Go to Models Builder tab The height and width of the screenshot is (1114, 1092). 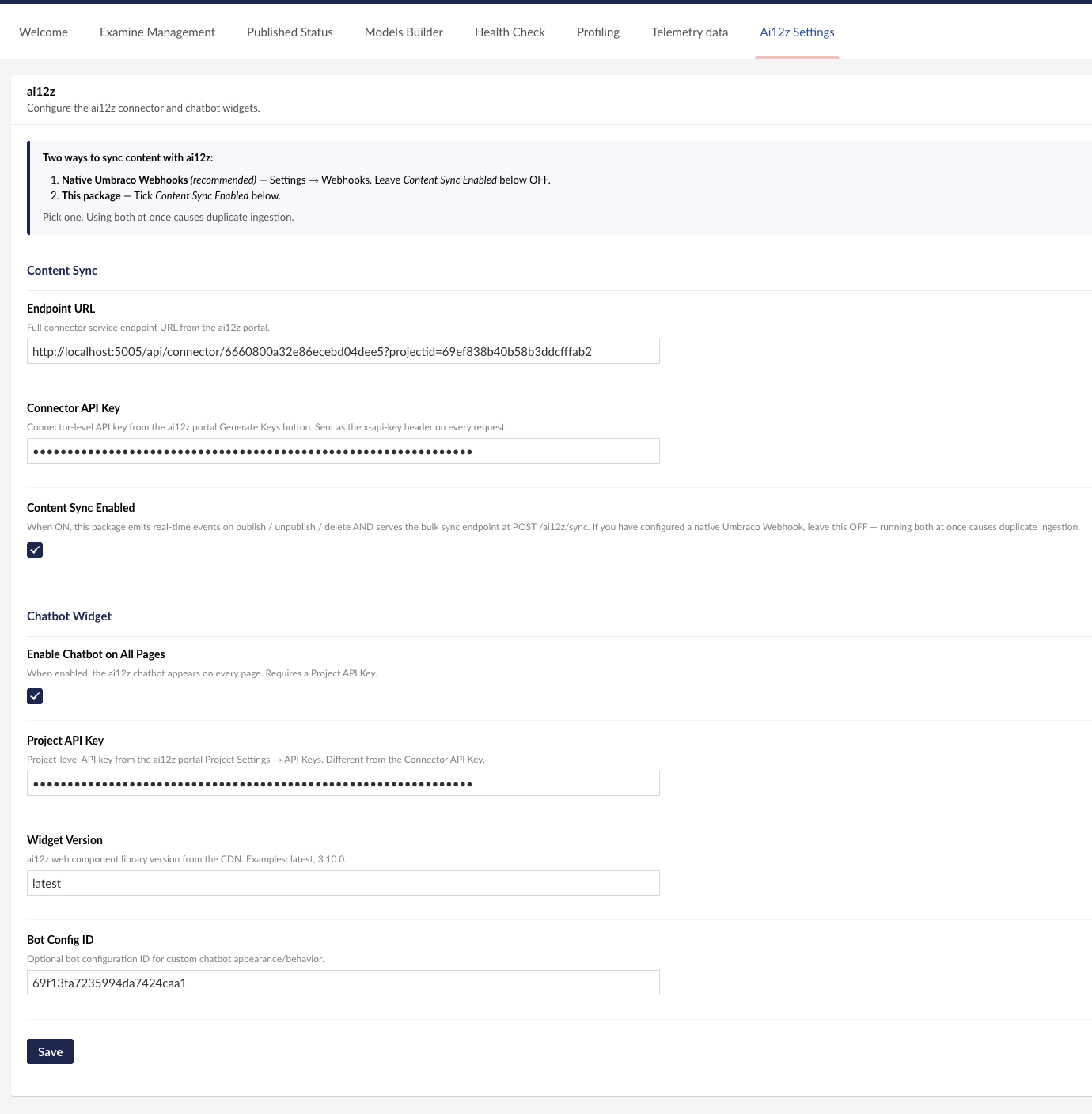pos(404,32)
